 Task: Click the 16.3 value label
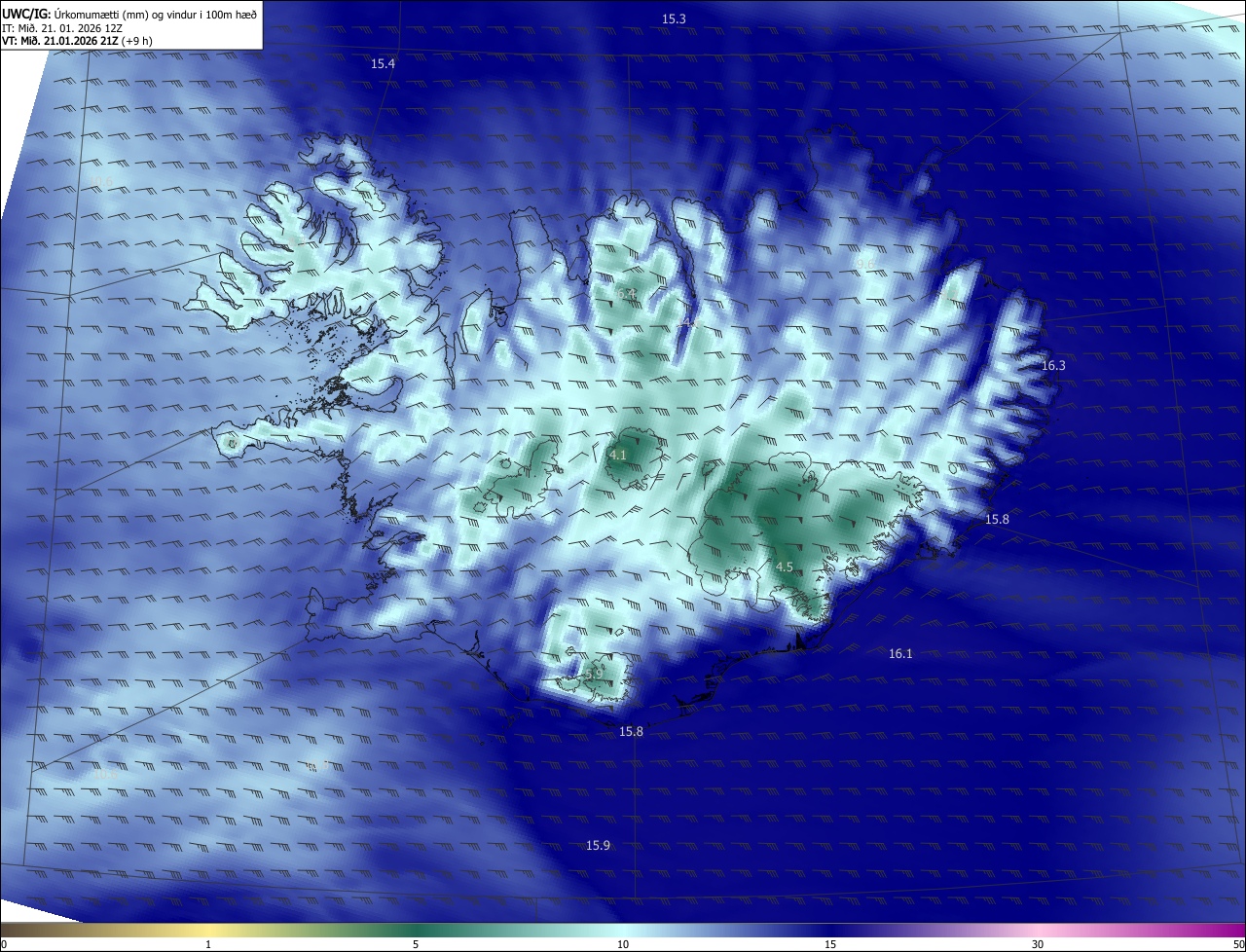pos(1053,366)
